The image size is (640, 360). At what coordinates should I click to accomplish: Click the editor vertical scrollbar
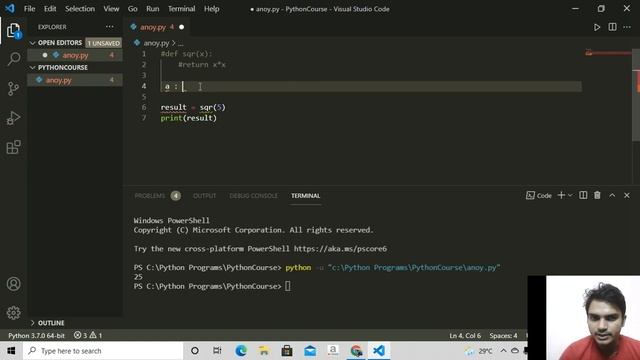click(636, 95)
